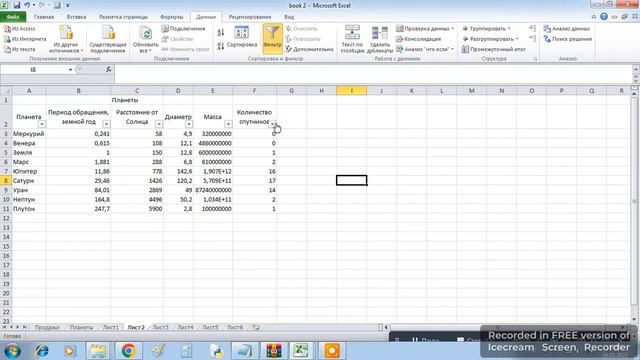Open filter dropdown for Диаметр column
Viewport: 640px width, 360px height.
(x=189, y=124)
